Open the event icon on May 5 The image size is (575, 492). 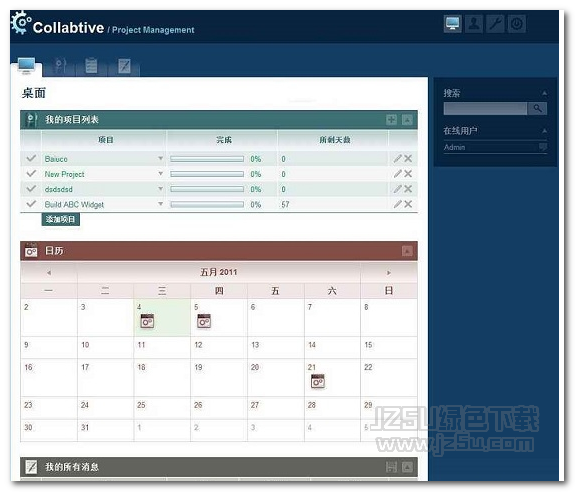pos(204,321)
